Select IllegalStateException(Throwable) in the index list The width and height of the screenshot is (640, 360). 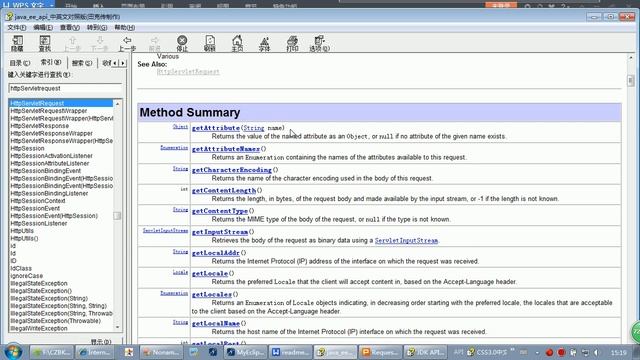pos(56,321)
